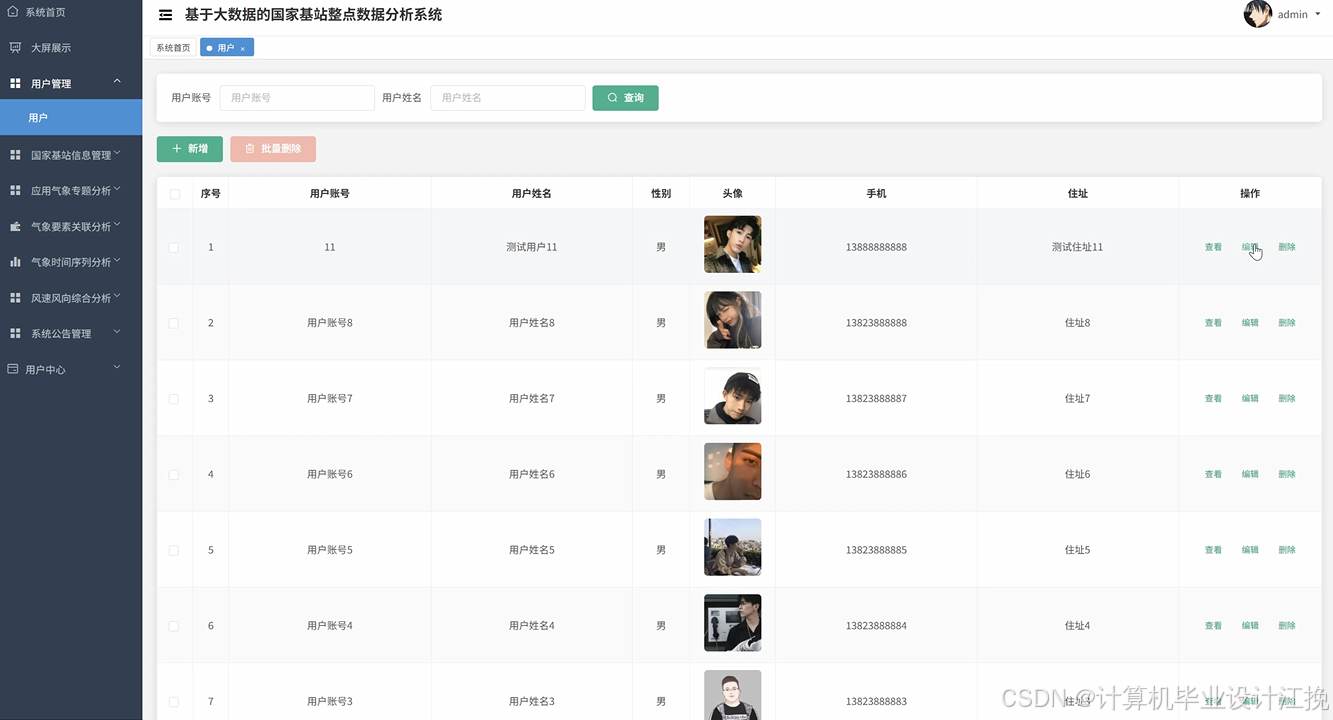Click the 新增 add button
This screenshot has height=720, width=1333.
pyautogui.click(x=189, y=149)
